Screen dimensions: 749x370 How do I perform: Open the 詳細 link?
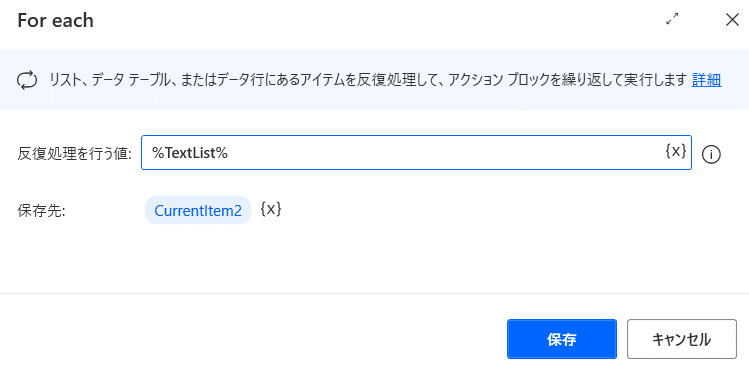pos(706,80)
